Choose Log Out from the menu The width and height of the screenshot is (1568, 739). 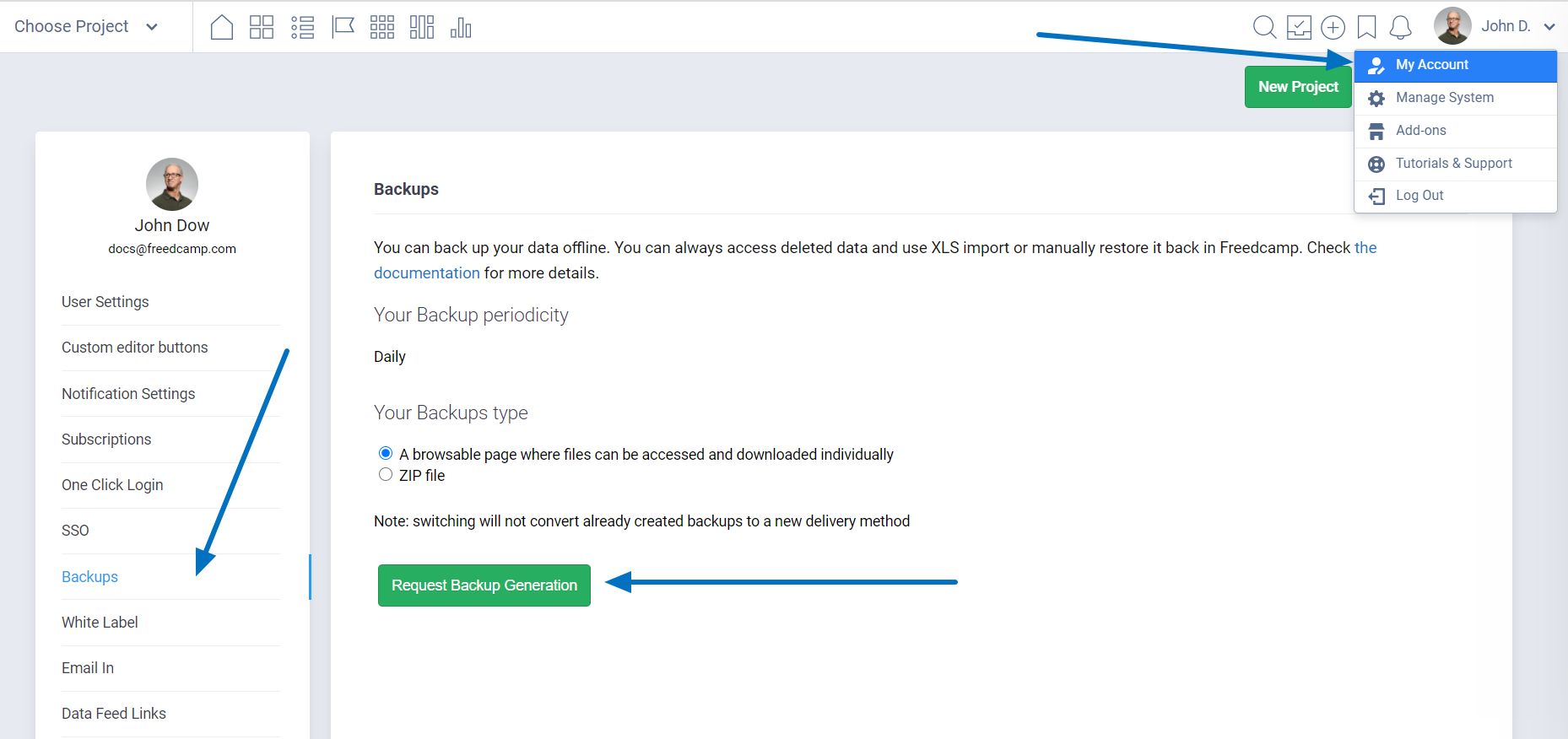[x=1419, y=196]
